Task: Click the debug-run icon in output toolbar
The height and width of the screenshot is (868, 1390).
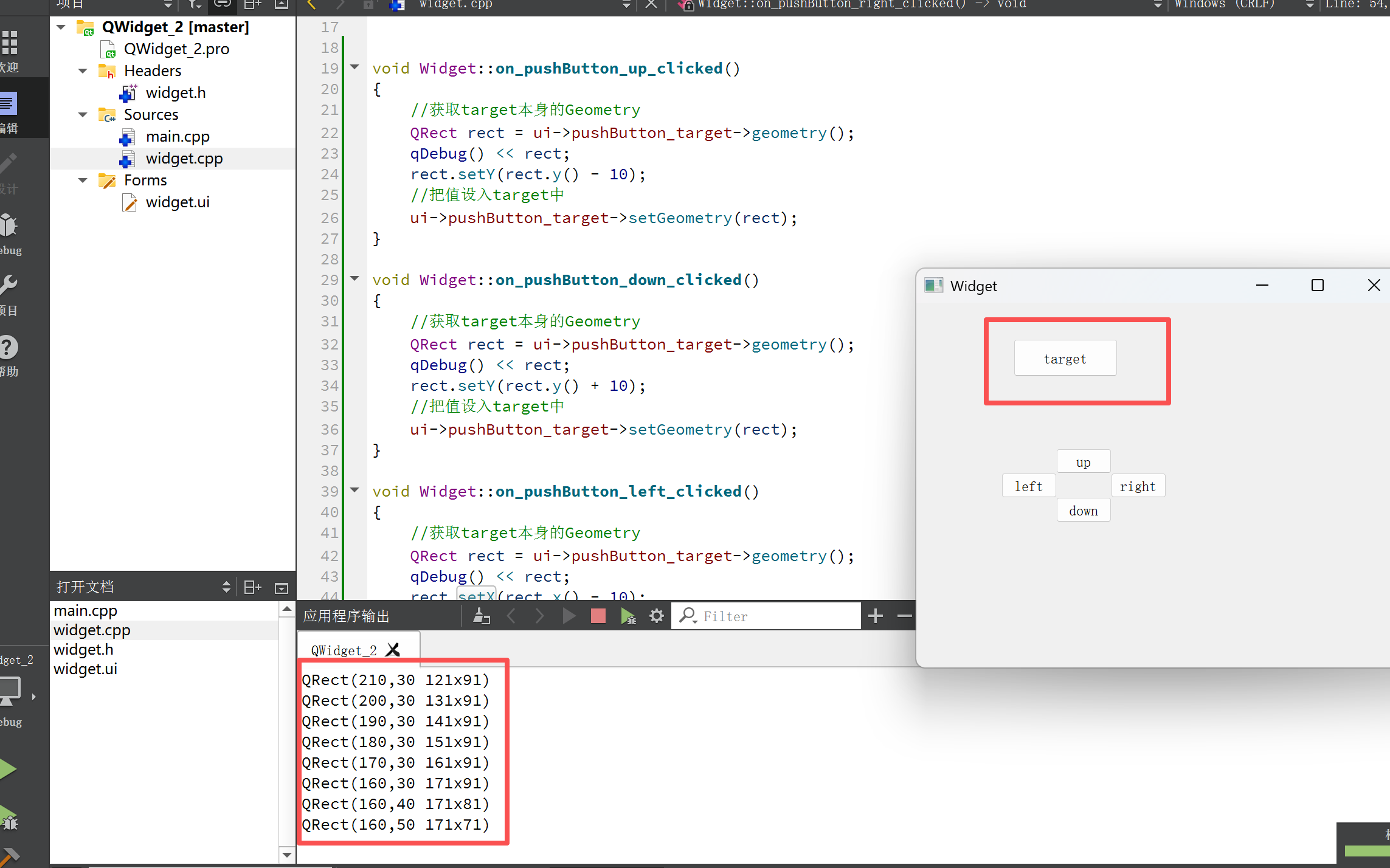Action: 628,616
